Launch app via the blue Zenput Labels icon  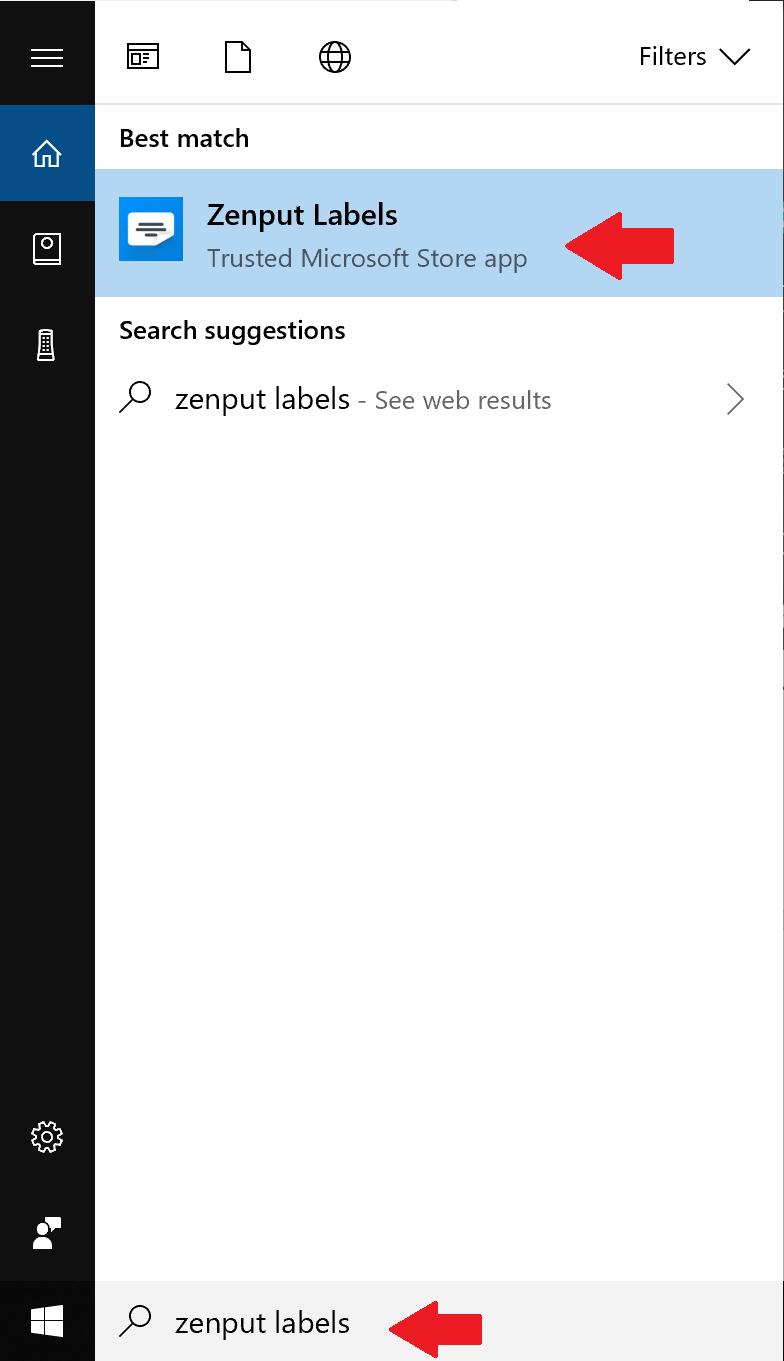[151, 229]
